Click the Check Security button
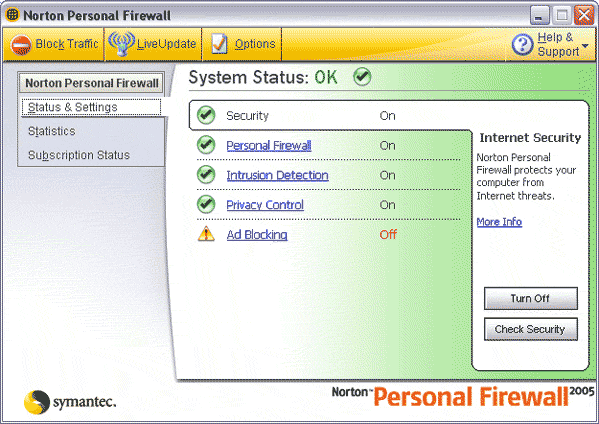The height and width of the screenshot is (424, 599). click(531, 329)
